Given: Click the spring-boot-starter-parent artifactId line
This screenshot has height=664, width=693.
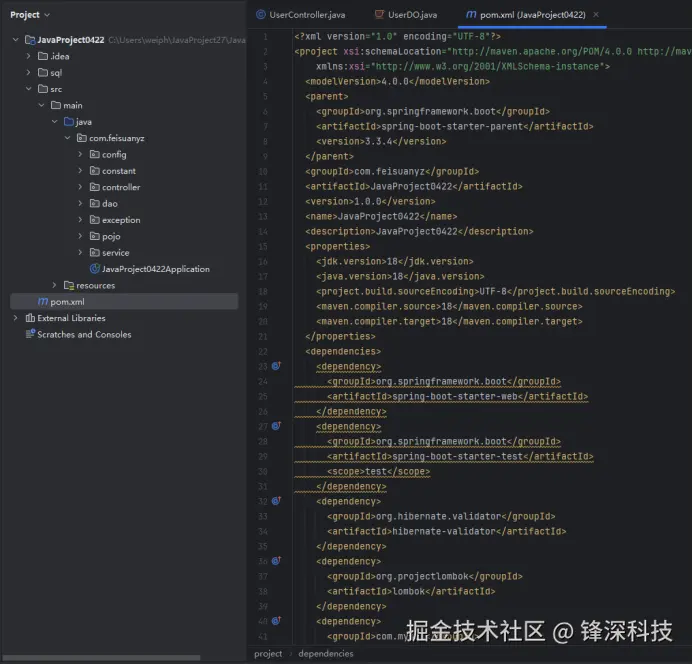Looking at the screenshot, I should (455, 126).
